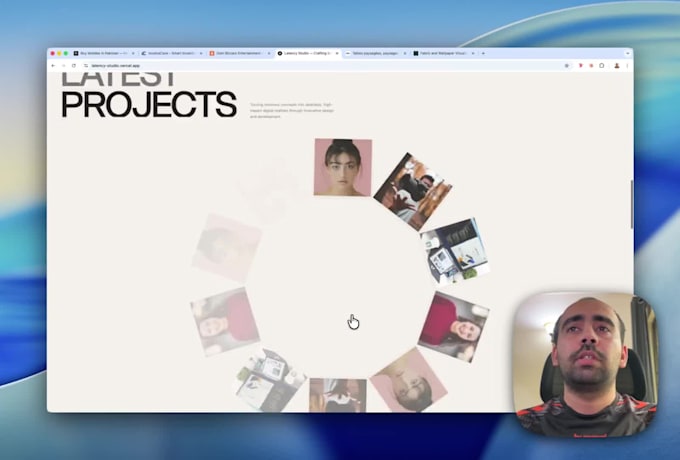Open the upside-down woman portrait on pink

(408, 382)
